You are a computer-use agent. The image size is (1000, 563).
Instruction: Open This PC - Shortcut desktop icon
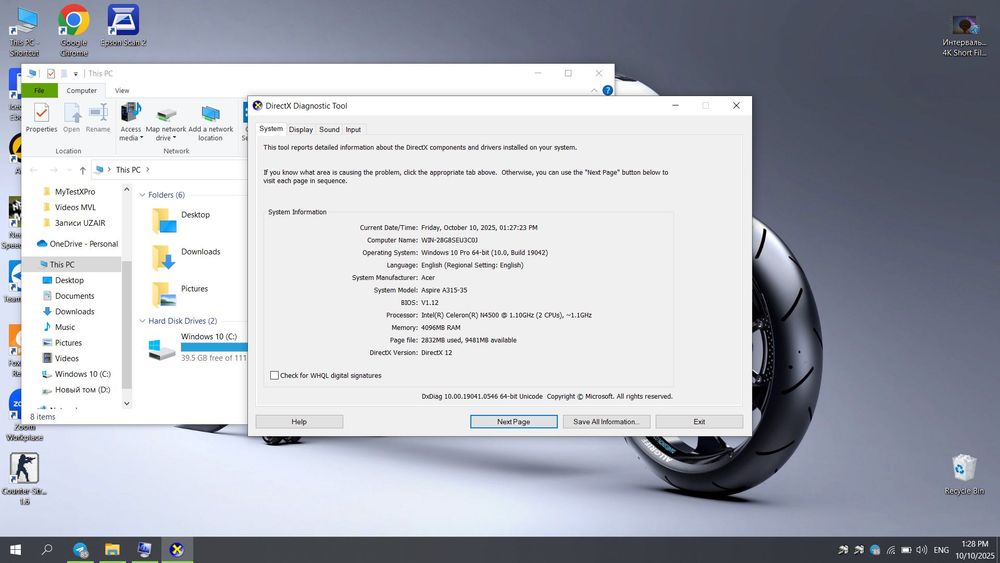(24, 30)
